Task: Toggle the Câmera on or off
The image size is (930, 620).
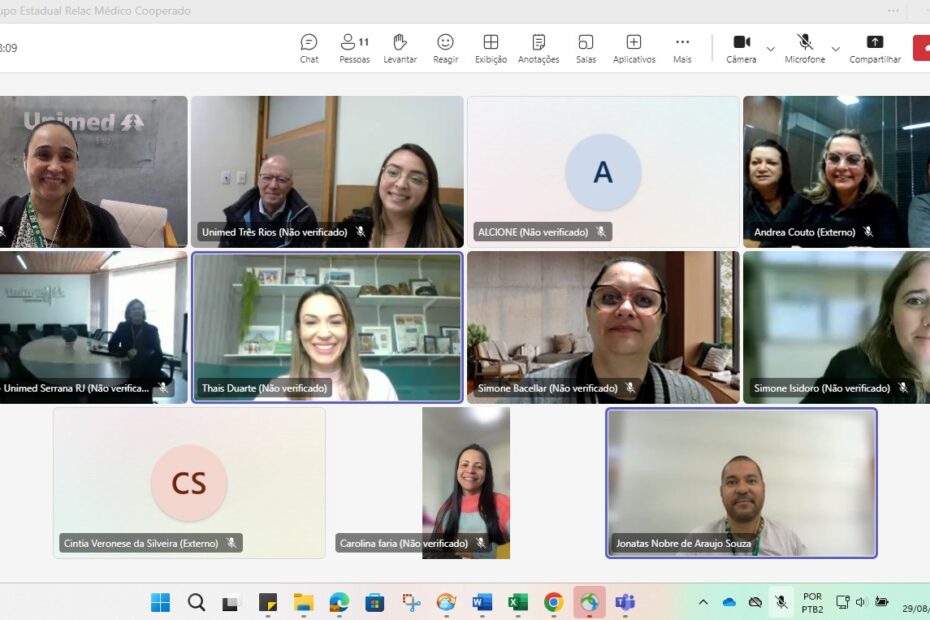Action: click(741, 47)
